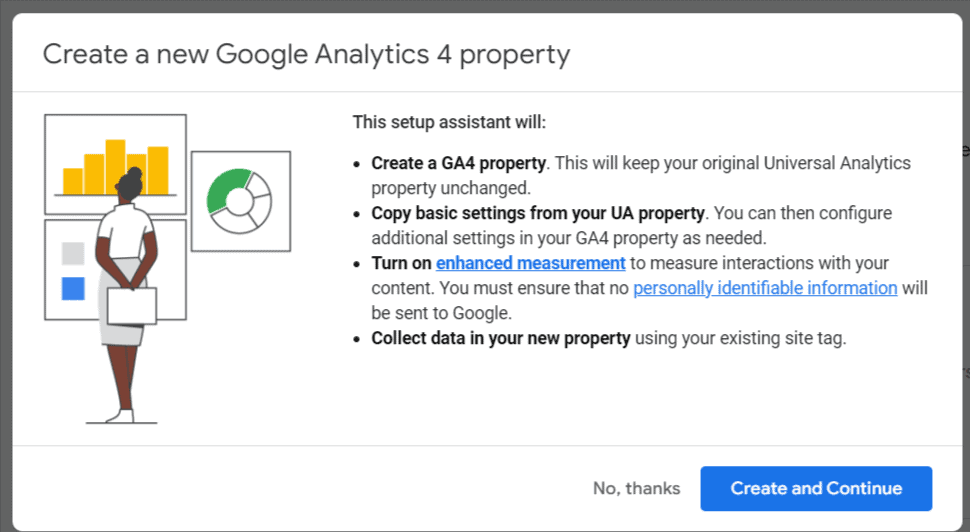Screen dimensions: 970x532
Task: Click the white tablet held by the figure
Action: tap(132, 306)
